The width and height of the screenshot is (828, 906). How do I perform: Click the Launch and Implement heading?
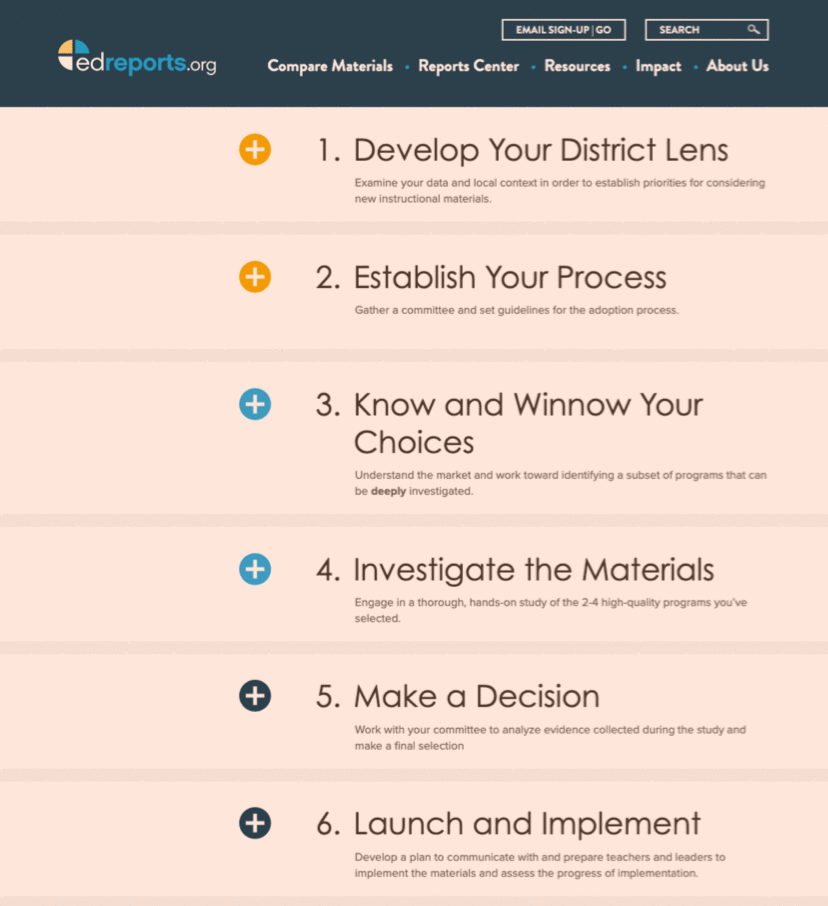click(x=508, y=823)
